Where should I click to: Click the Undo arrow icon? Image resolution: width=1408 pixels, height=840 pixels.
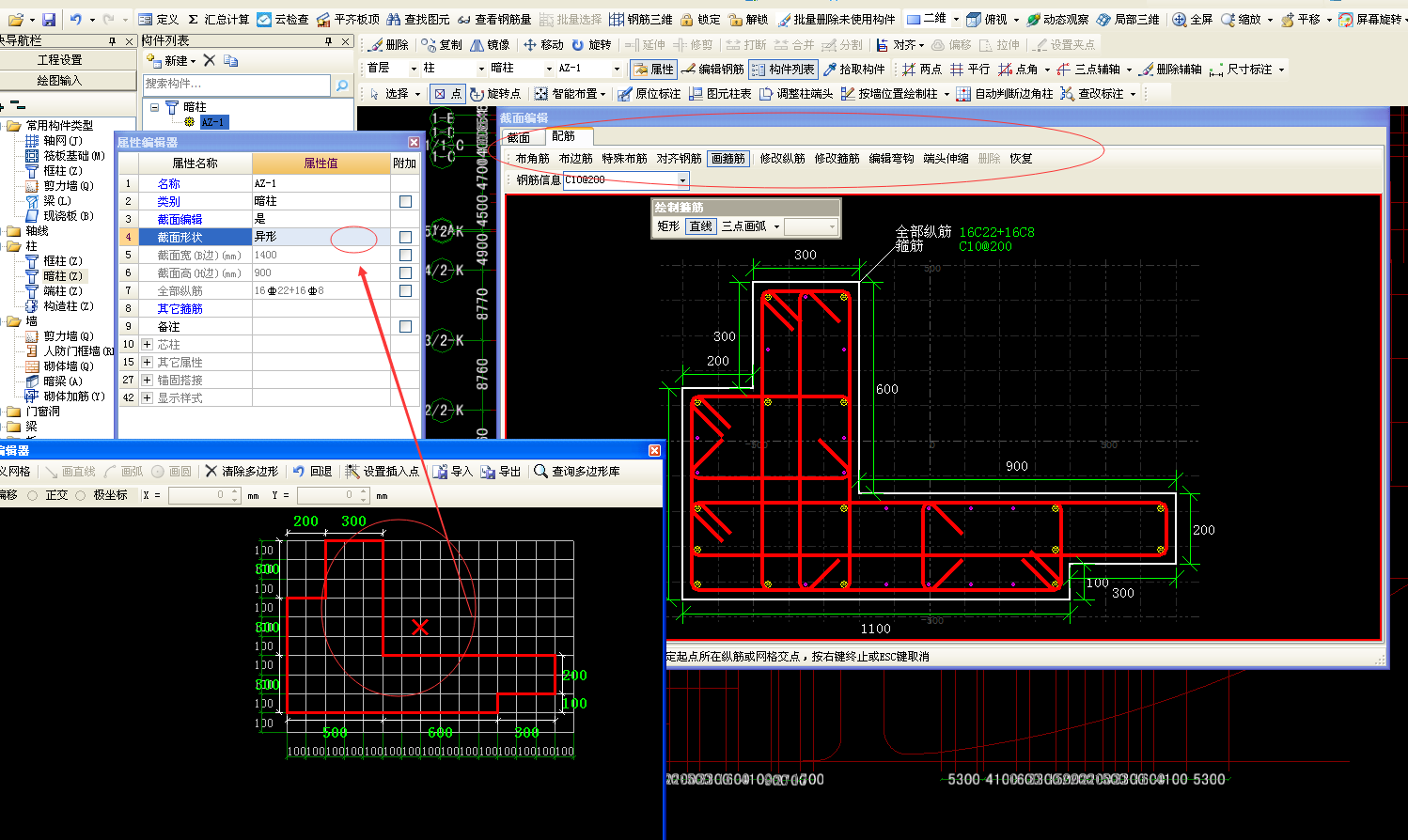point(75,19)
